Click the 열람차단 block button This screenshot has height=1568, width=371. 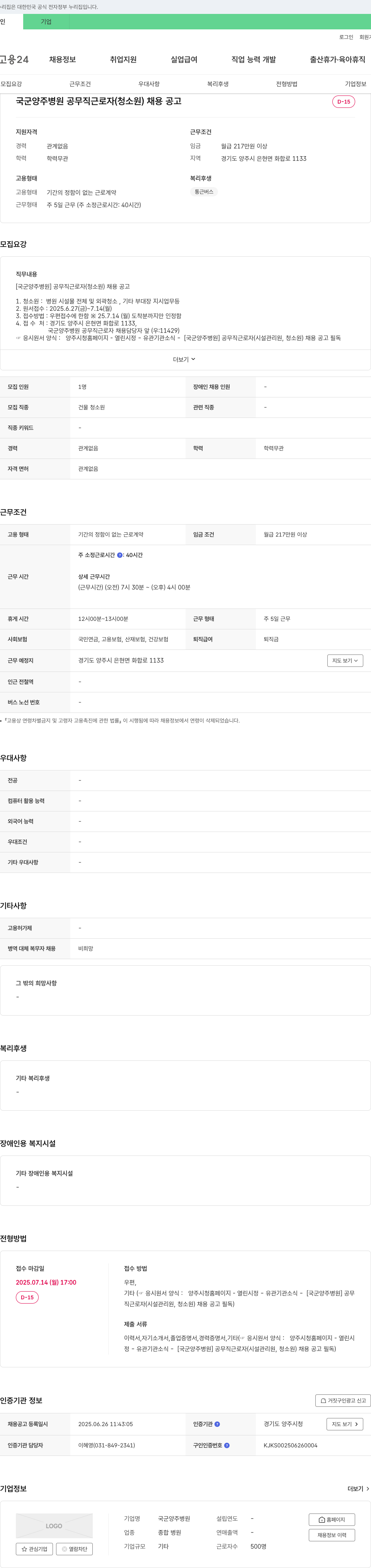coord(74,1549)
